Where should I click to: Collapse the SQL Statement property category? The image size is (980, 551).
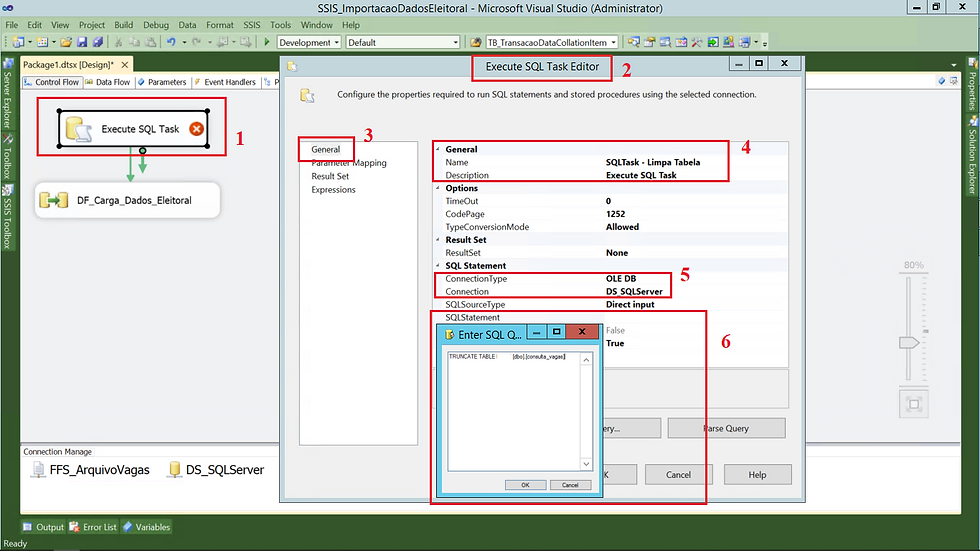pyautogui.click(x=438, y=266)
